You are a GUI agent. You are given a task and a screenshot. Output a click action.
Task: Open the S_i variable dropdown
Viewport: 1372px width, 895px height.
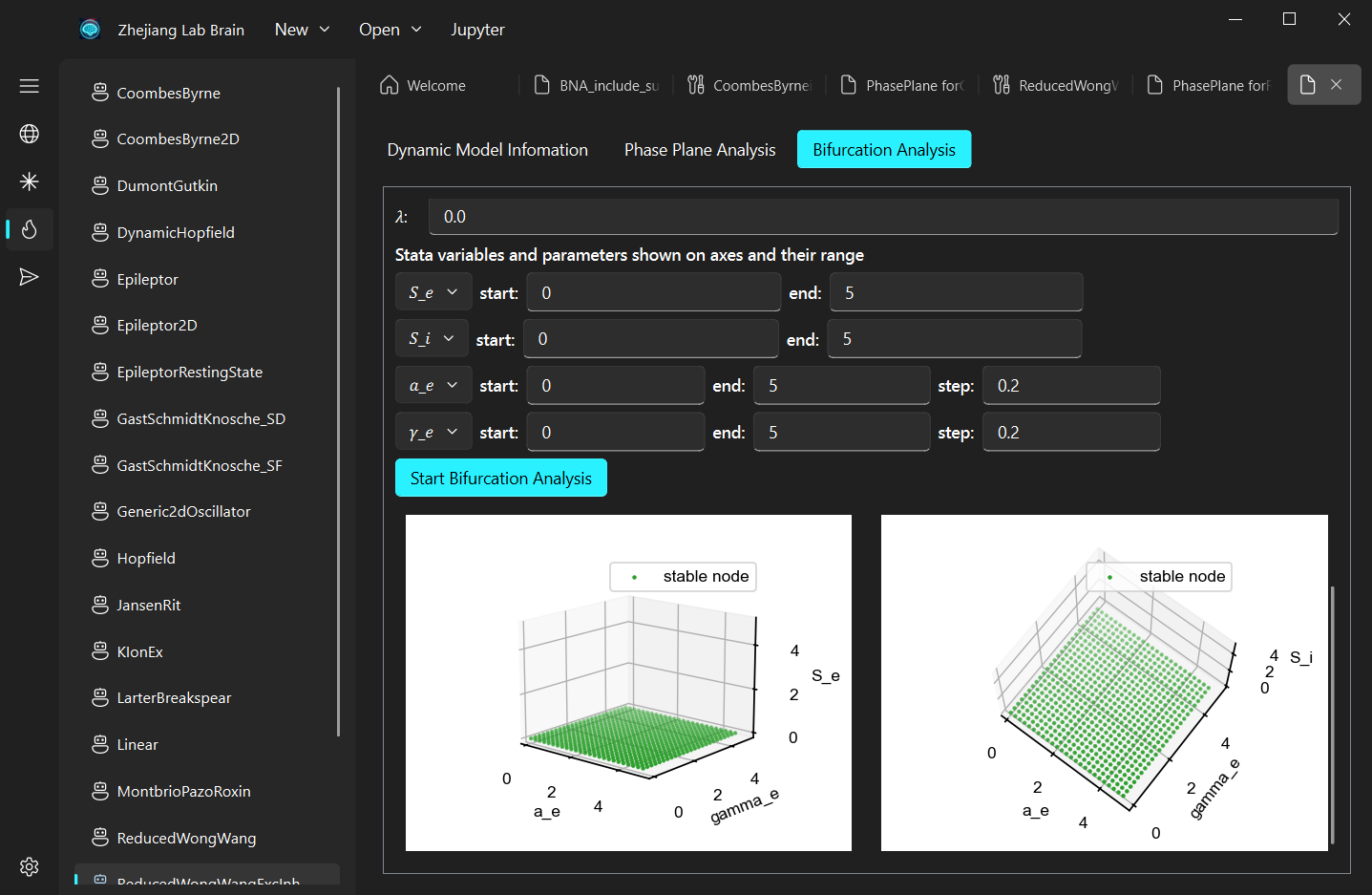432,338
